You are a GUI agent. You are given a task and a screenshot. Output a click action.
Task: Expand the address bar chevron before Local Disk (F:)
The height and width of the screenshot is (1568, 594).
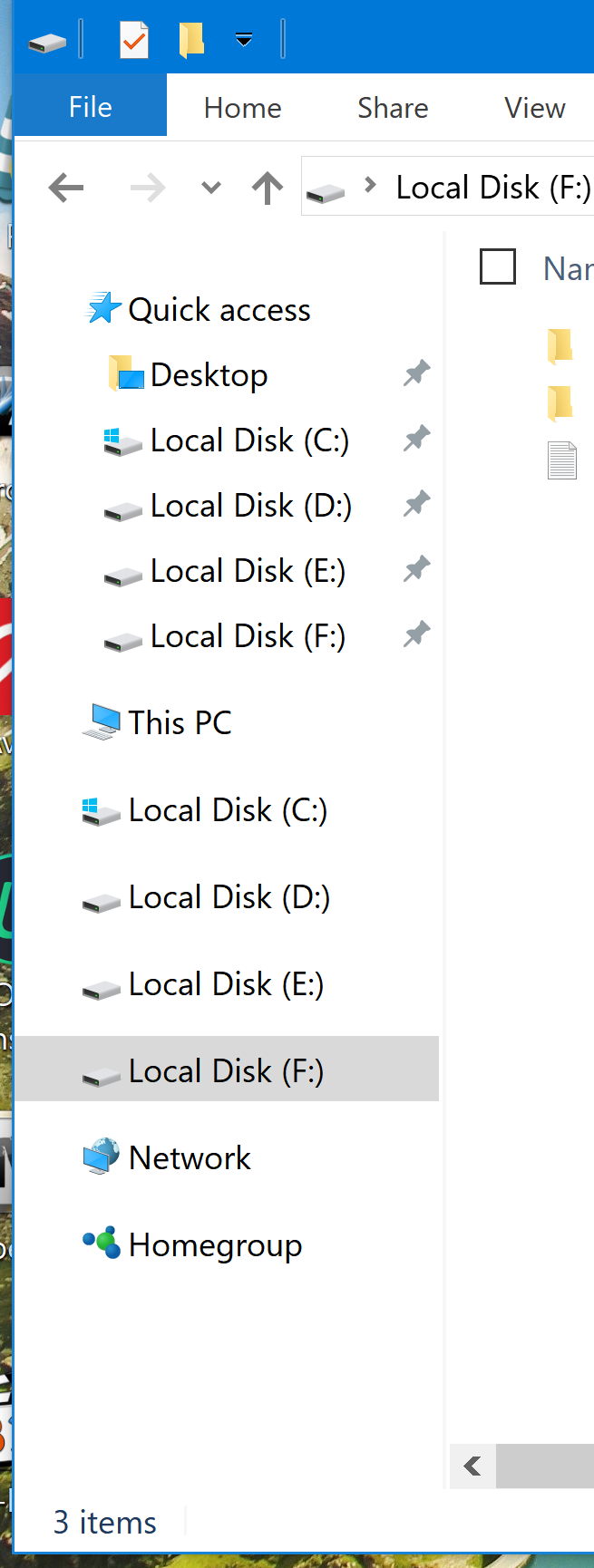coord(369,186)
